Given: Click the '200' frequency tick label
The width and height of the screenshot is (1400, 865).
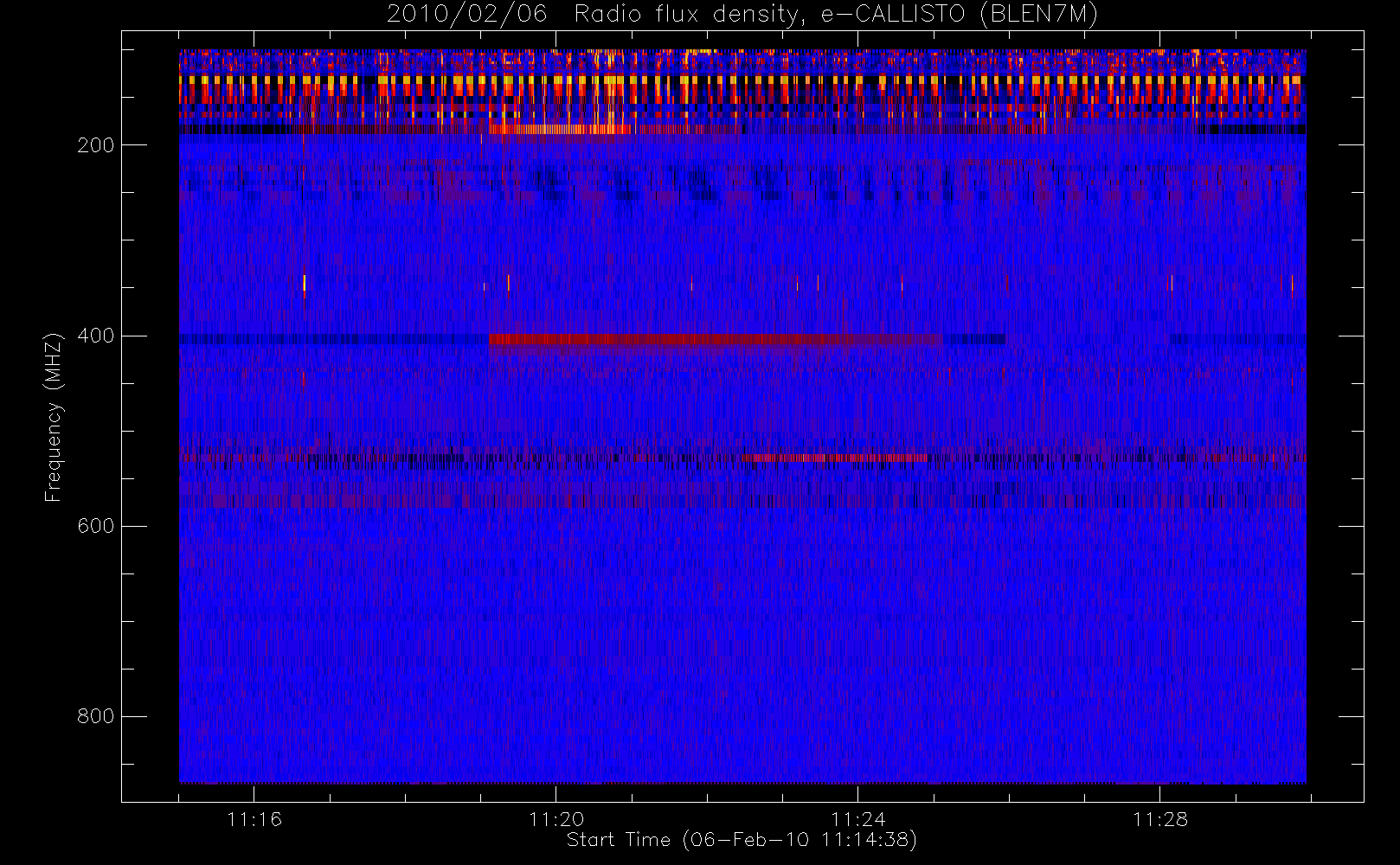Looking at the screenshot, I should 96,145.
